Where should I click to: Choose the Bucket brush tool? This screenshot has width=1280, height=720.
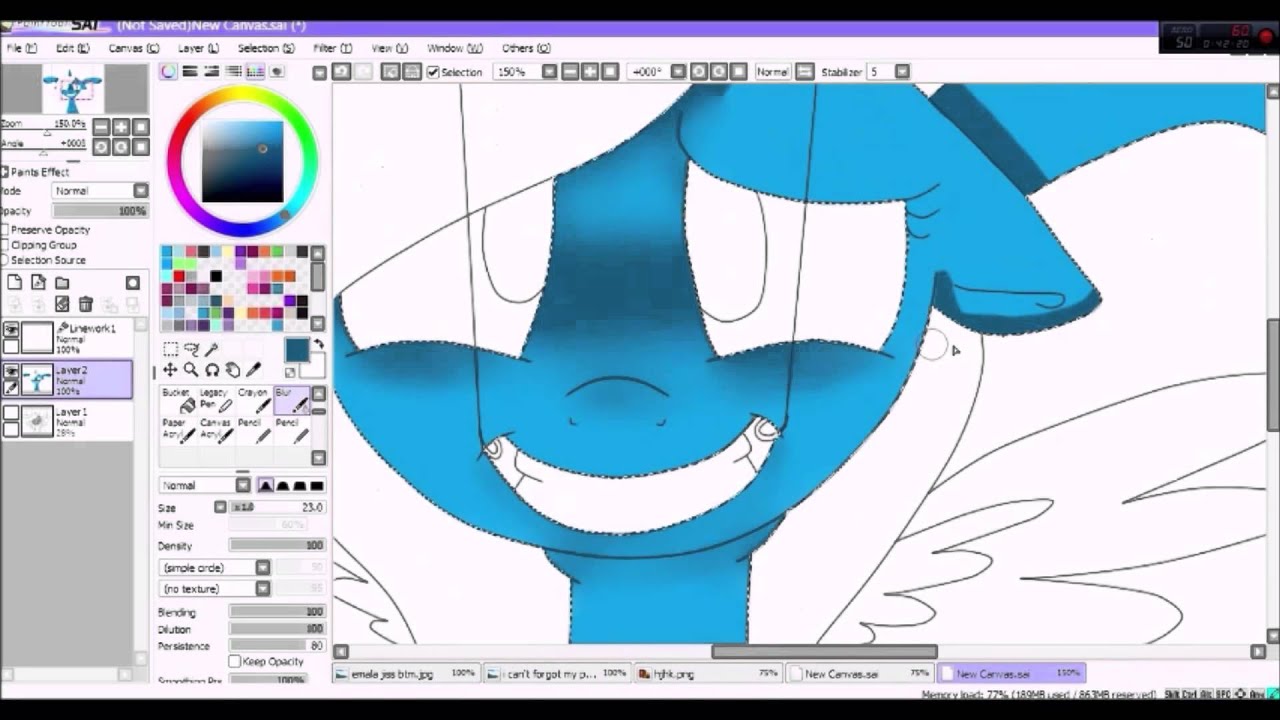tap(178, 400)
